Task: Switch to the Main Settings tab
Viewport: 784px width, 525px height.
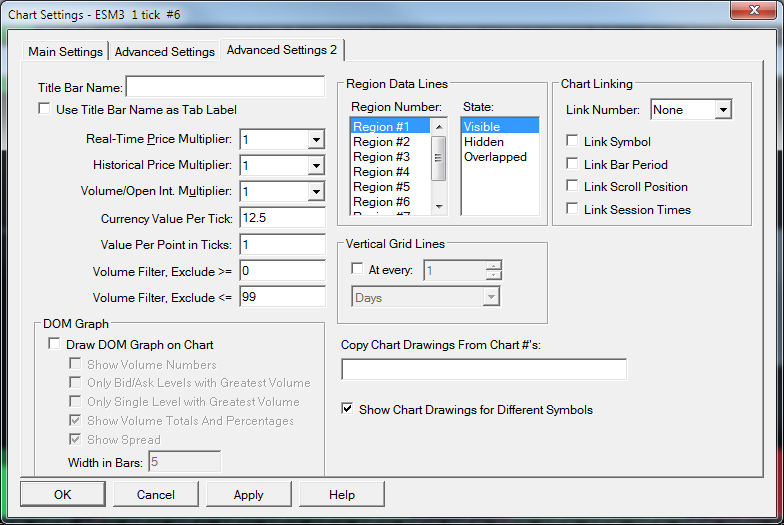Action: (66, 52)
